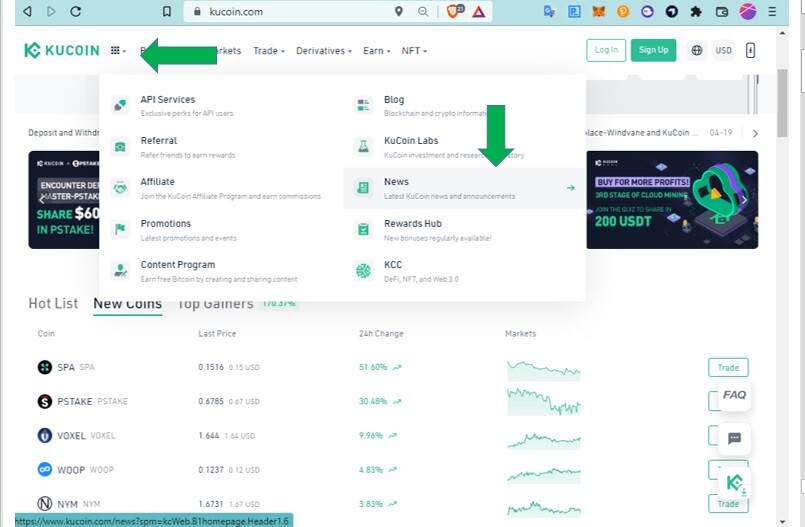The image size is (805, 527).
Task: Switch to Hot List tab
Action: pyautogui.click(x=53, y=303)
